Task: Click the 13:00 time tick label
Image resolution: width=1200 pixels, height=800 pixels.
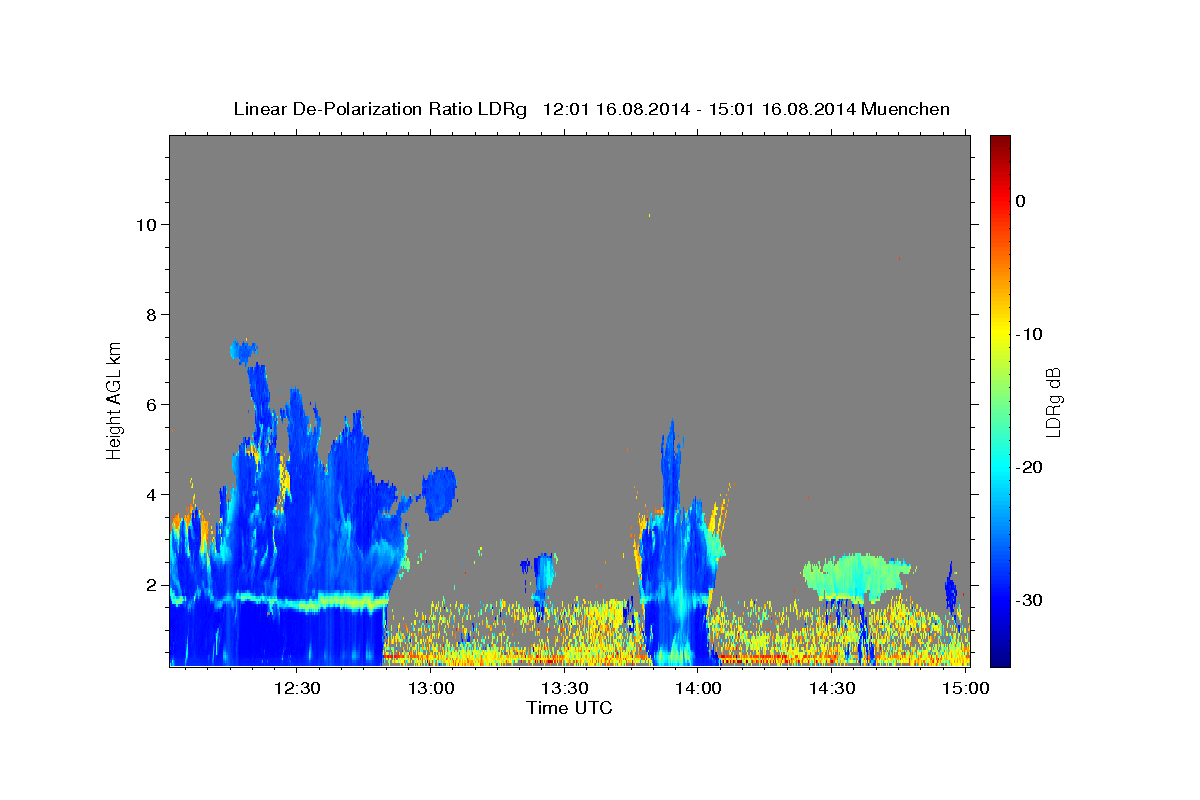Action: (x=431, y=688)
